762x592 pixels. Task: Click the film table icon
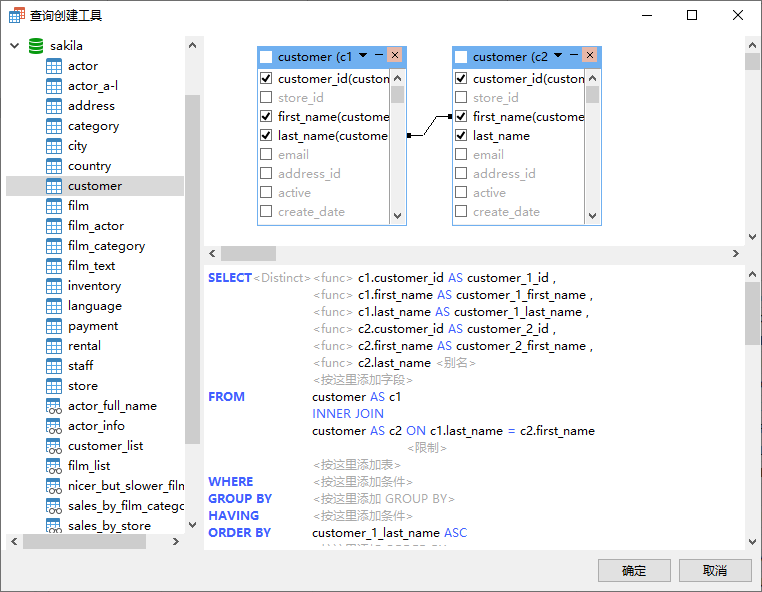pos(54,206)
